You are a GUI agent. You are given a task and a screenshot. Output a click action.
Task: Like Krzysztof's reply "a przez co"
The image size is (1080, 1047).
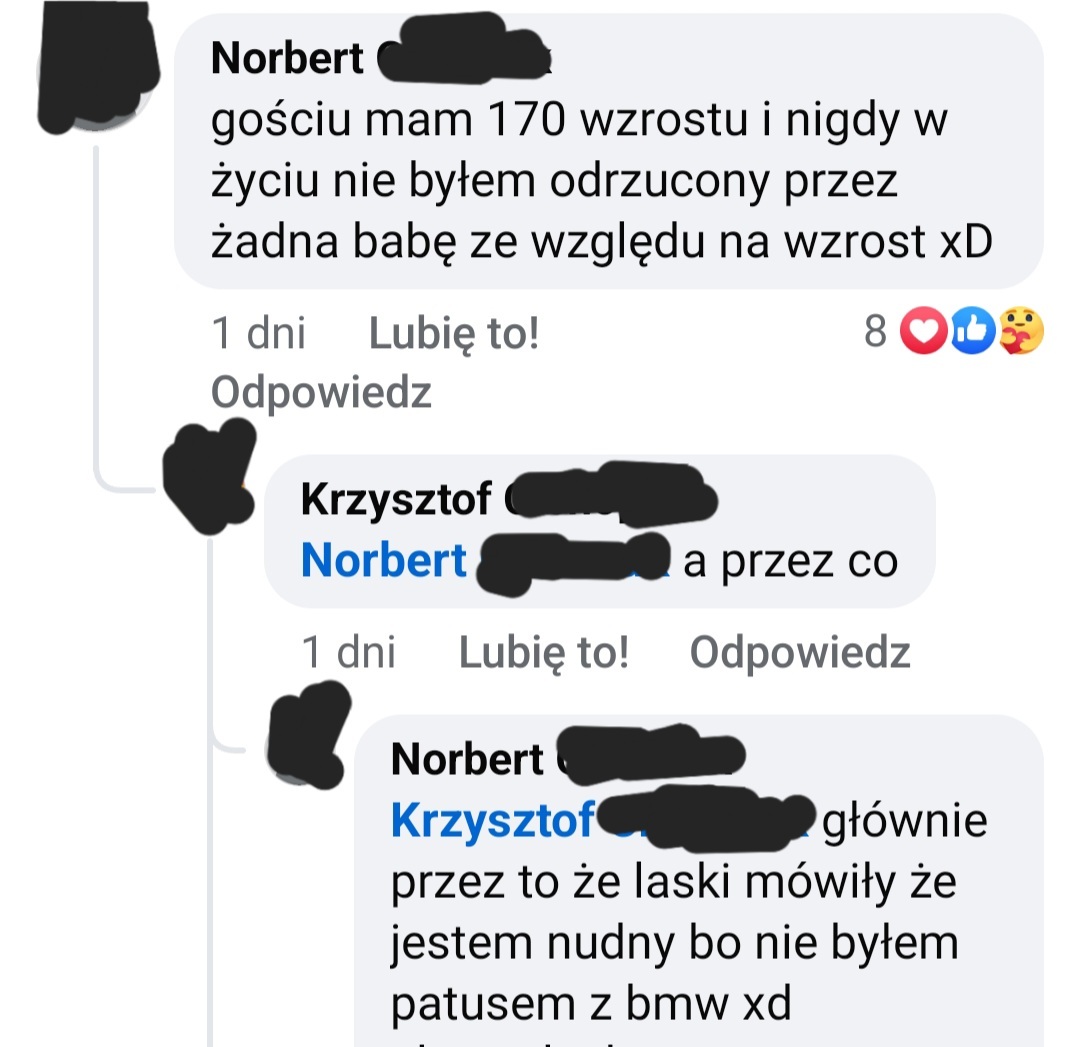[x=543, y=652]
